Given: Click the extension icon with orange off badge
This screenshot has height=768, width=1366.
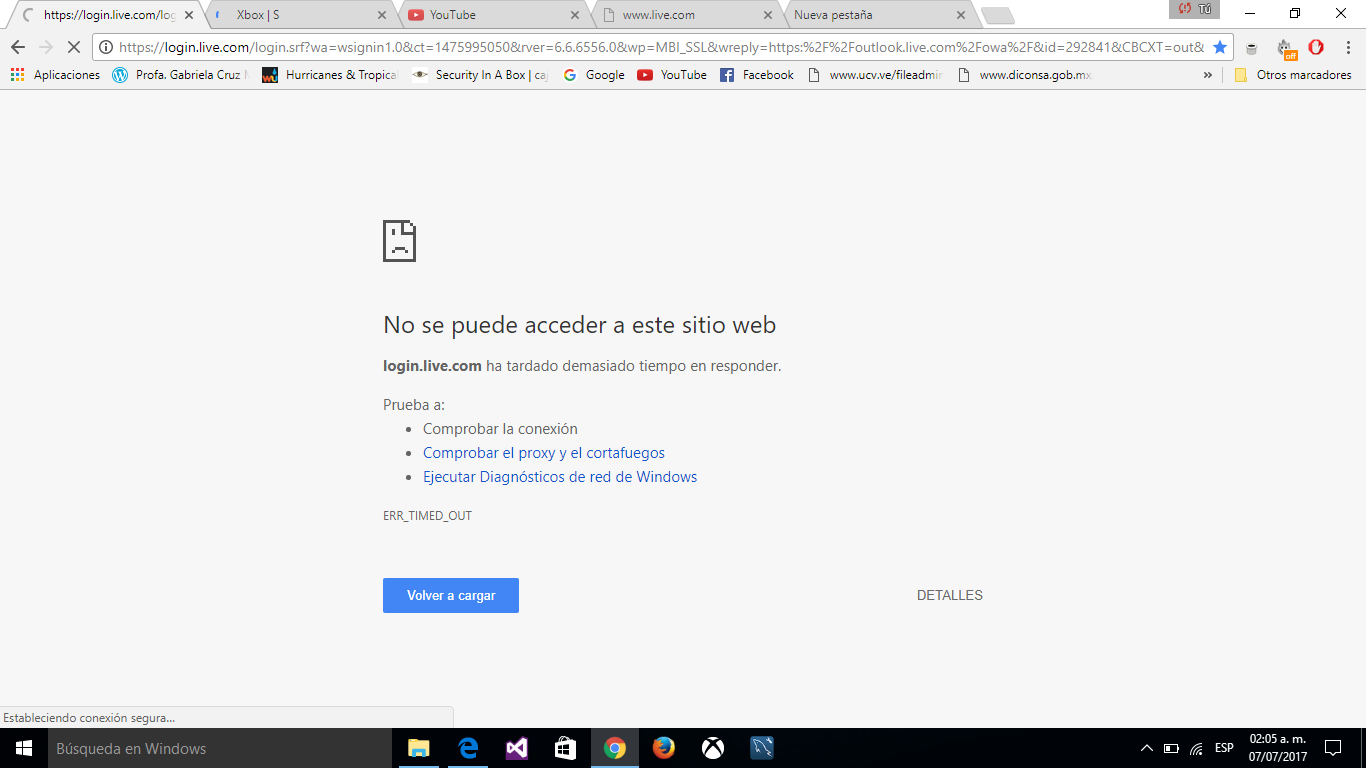Looking at the screenshot, I should pyautogui.click(x=1285, y=48).
